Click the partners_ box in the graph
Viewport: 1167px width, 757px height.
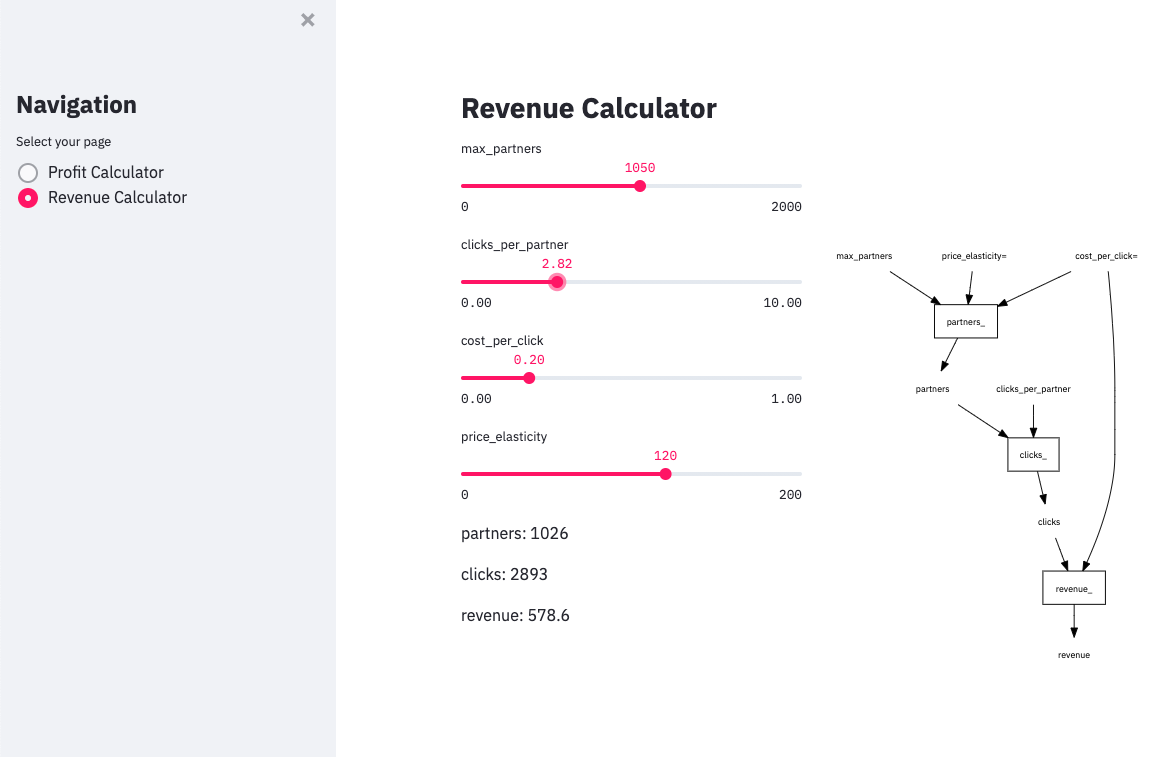[x=965, y=322]
